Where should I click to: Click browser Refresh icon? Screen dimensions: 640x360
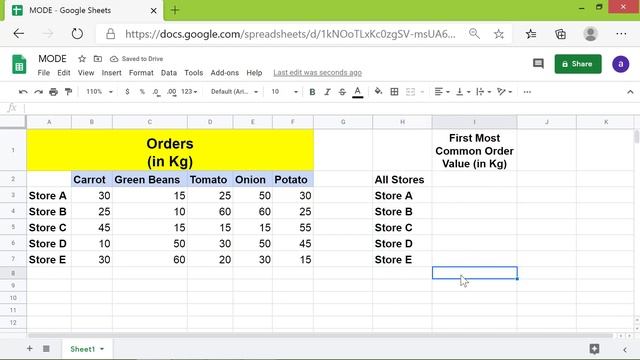click(77, 34)
